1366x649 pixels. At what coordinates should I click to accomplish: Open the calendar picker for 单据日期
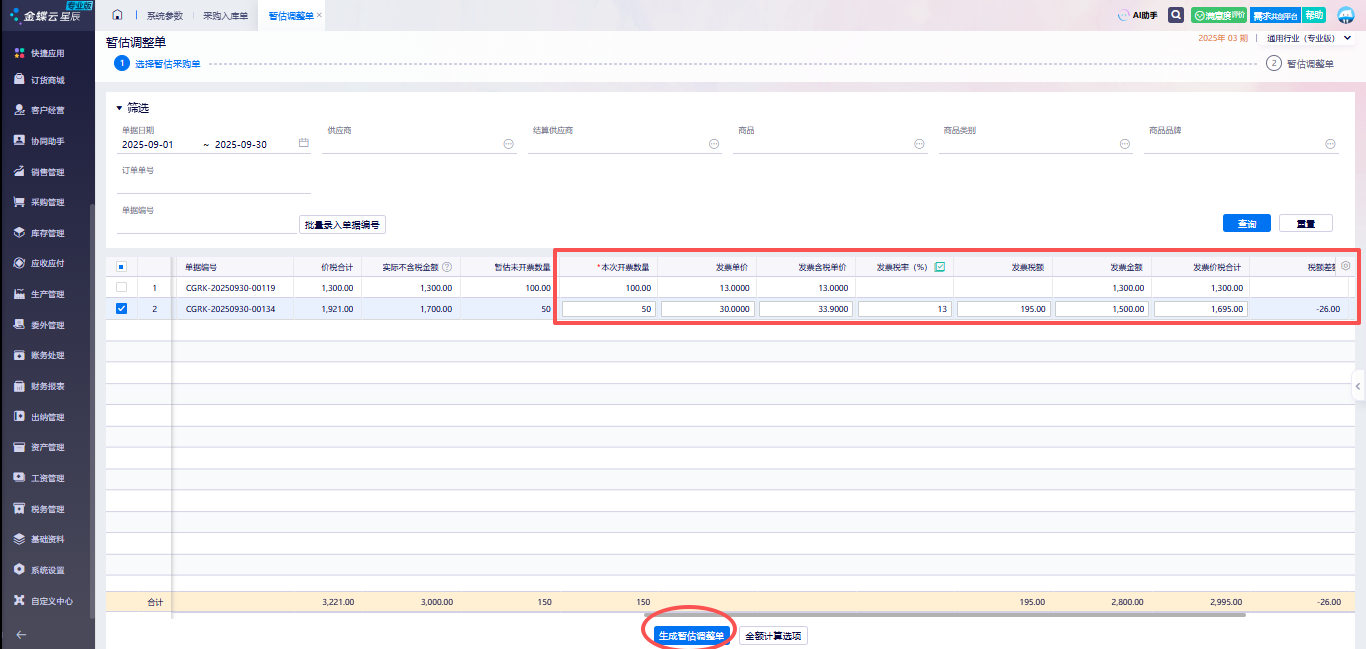304,144
